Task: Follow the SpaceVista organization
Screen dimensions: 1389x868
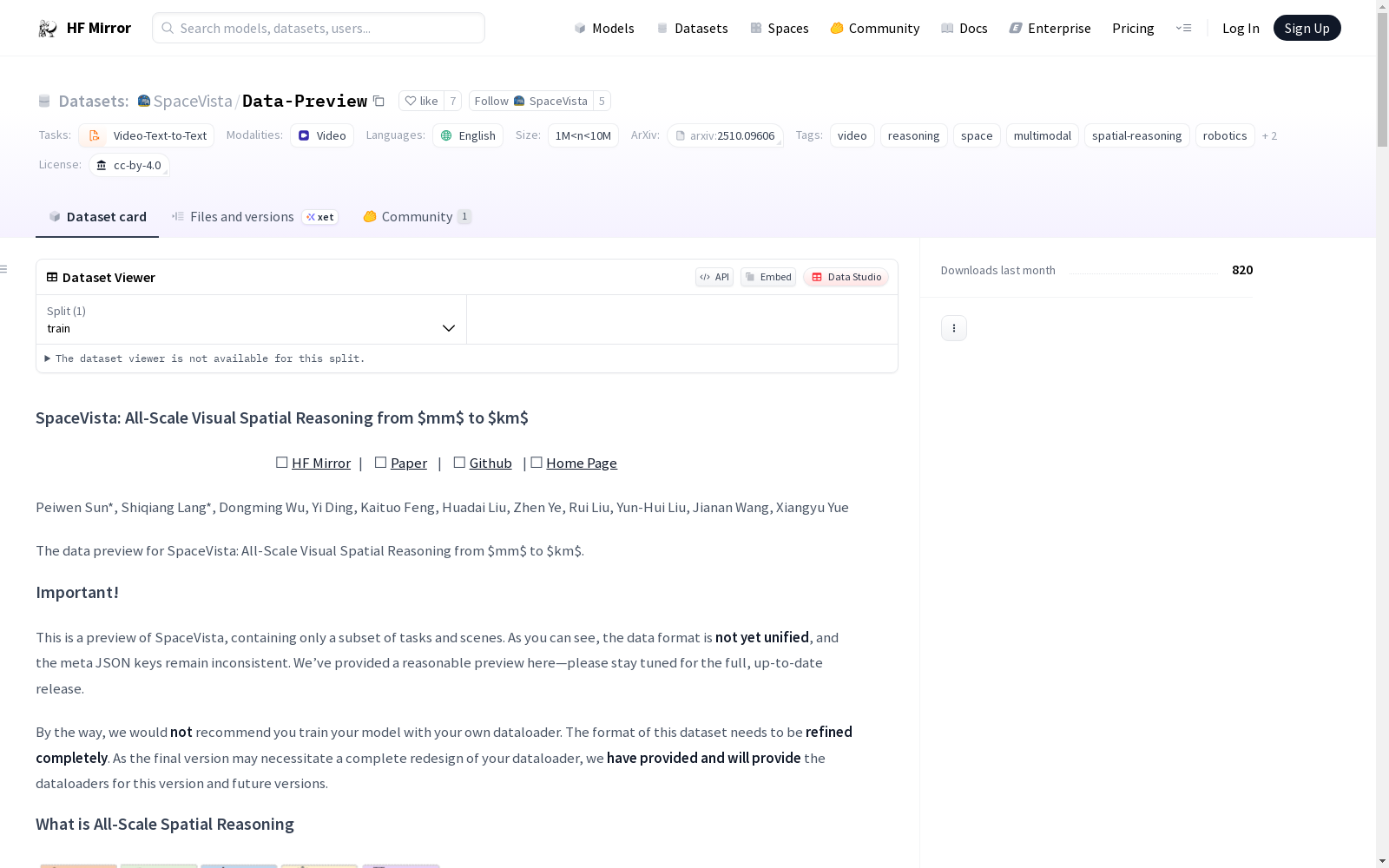Action: pyautogui.click(x=530, y=101)
